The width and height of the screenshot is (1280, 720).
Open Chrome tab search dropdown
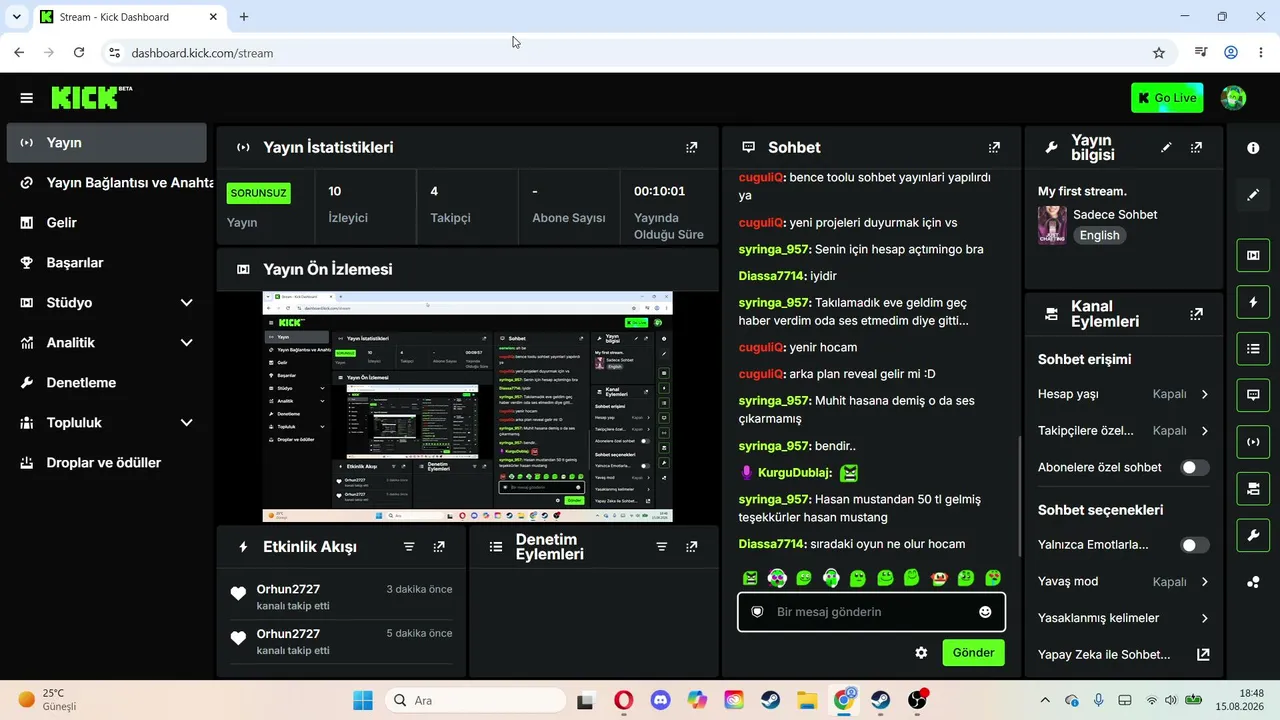click(16, 17)
